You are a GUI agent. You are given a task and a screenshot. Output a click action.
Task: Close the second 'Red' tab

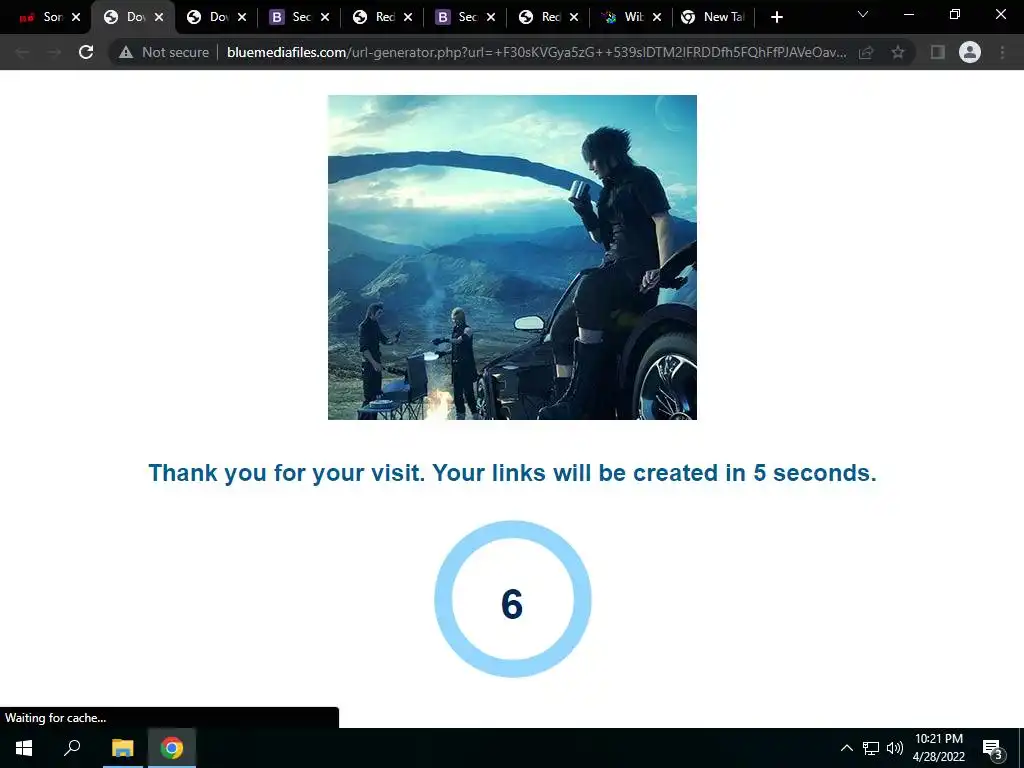pyautogui.click(x=573, y=18)
